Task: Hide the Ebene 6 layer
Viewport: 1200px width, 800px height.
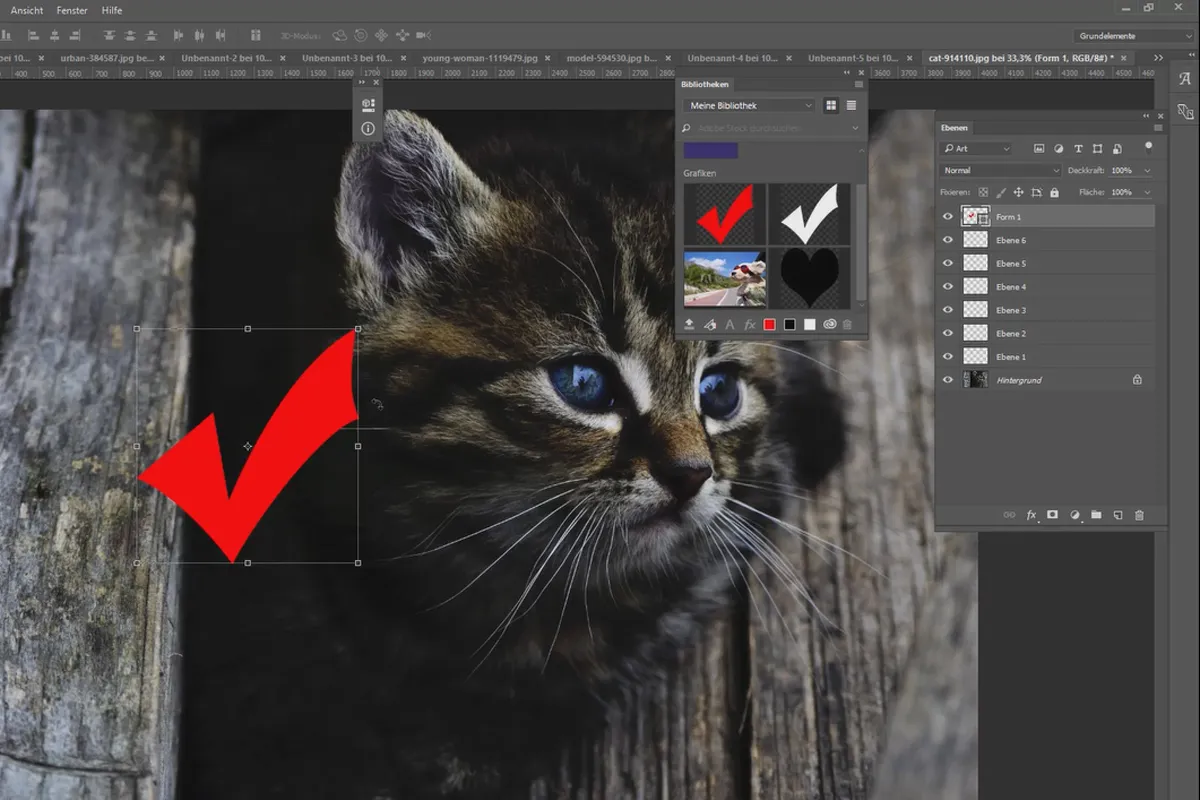Action: pyautogui.click(x=948, y=240)
